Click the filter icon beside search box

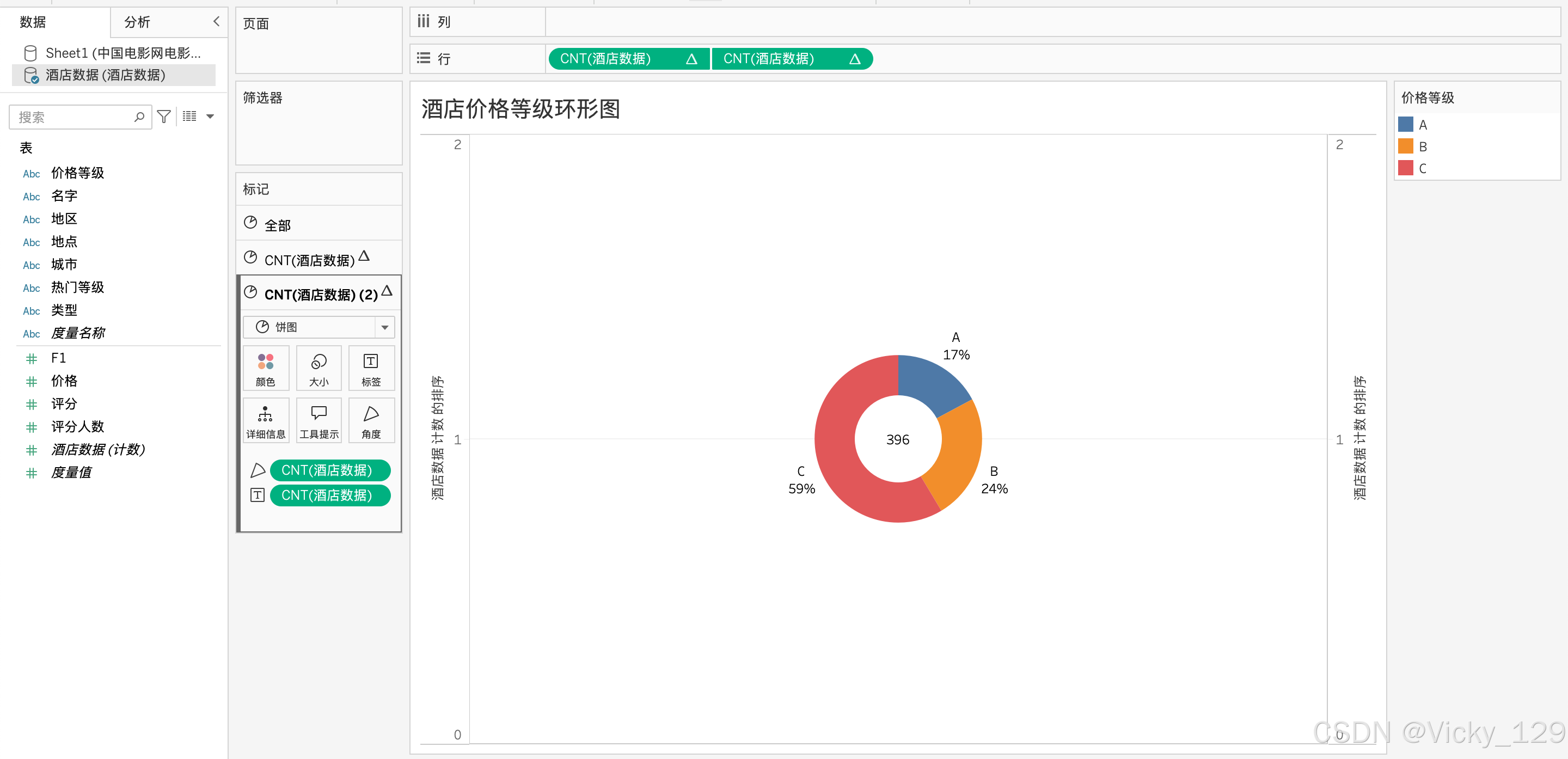click(164, 117)
